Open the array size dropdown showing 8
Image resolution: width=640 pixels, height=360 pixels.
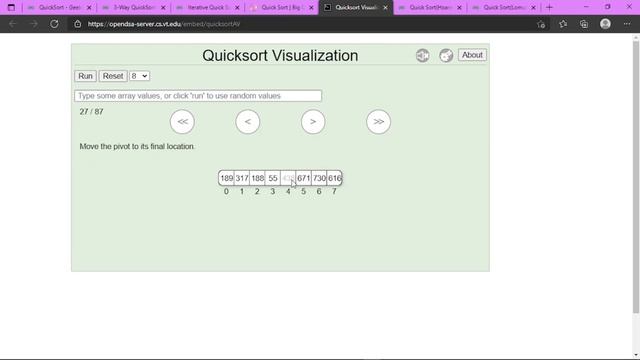139,76
